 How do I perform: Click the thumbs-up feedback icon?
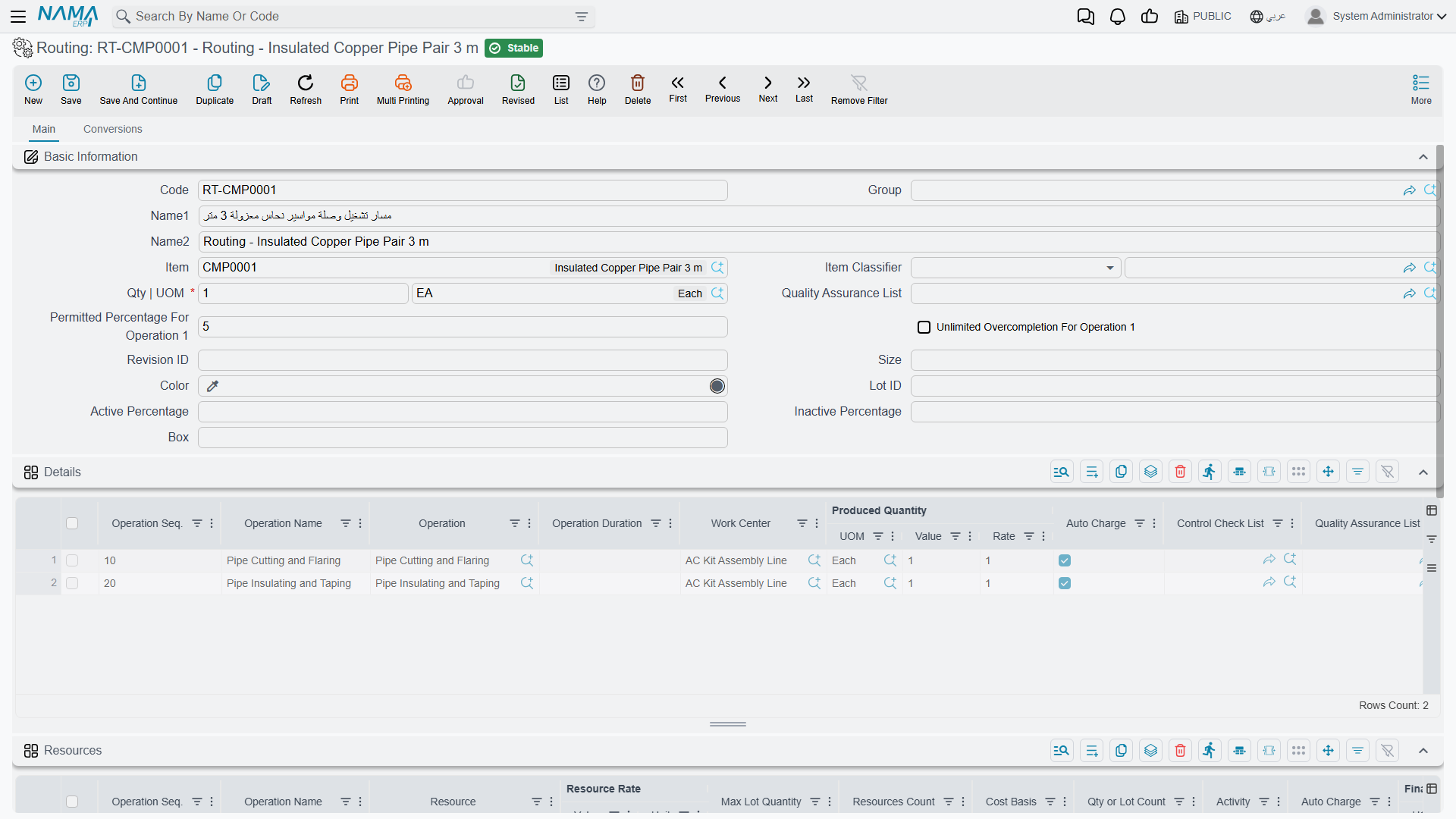click(1150, 17)
